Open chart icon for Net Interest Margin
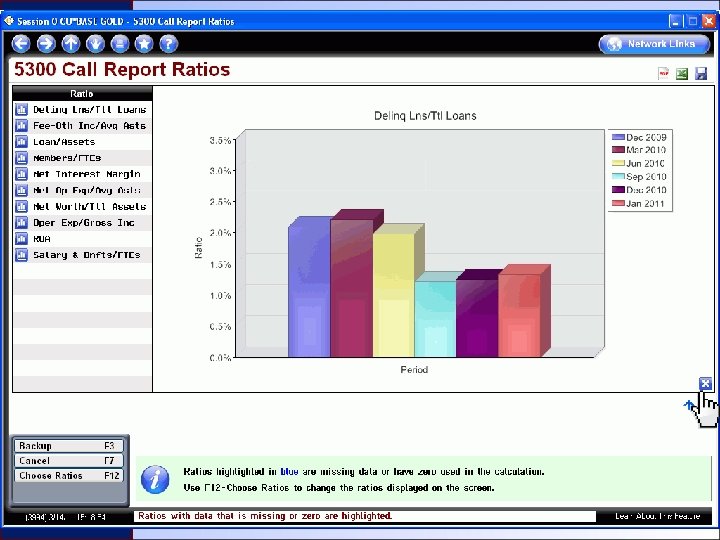 21,174
